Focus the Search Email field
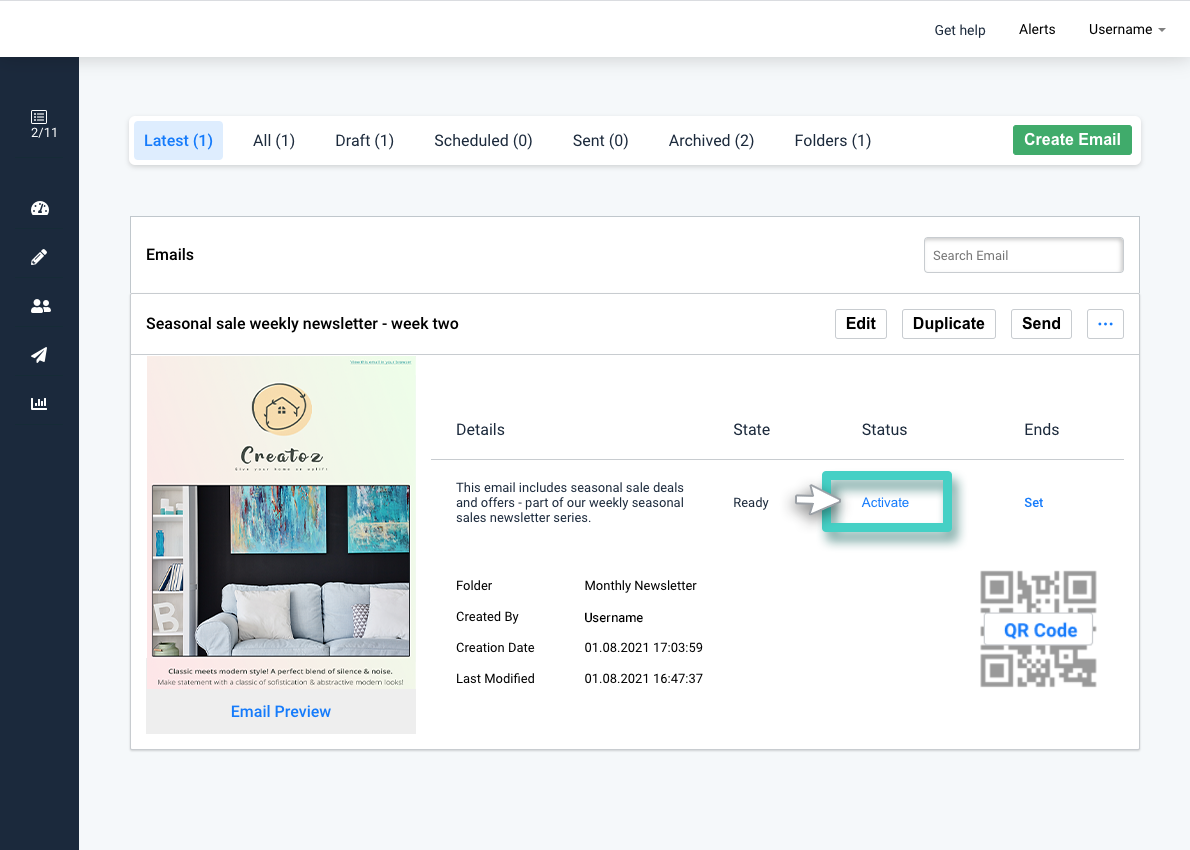The image size is (1190, 850). point(1024,256)
